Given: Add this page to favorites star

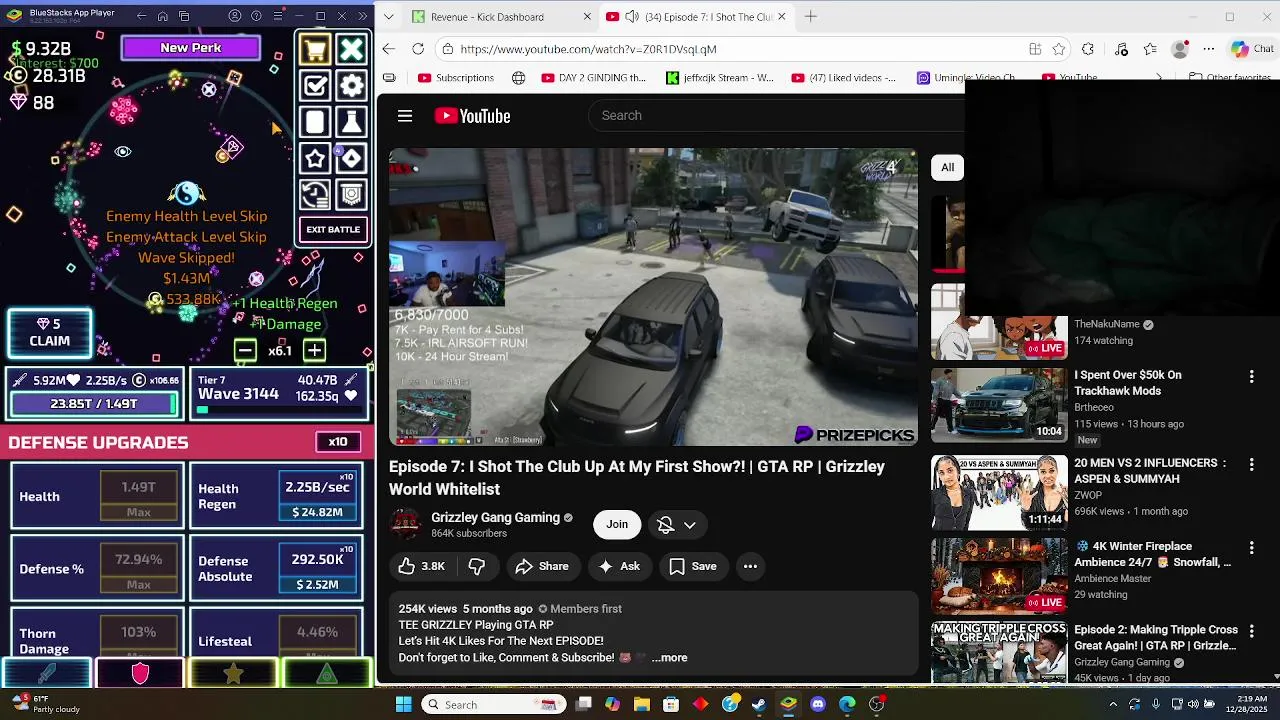Looking at the screenshot, I should pyautogui.click(x=1059, y=49).
